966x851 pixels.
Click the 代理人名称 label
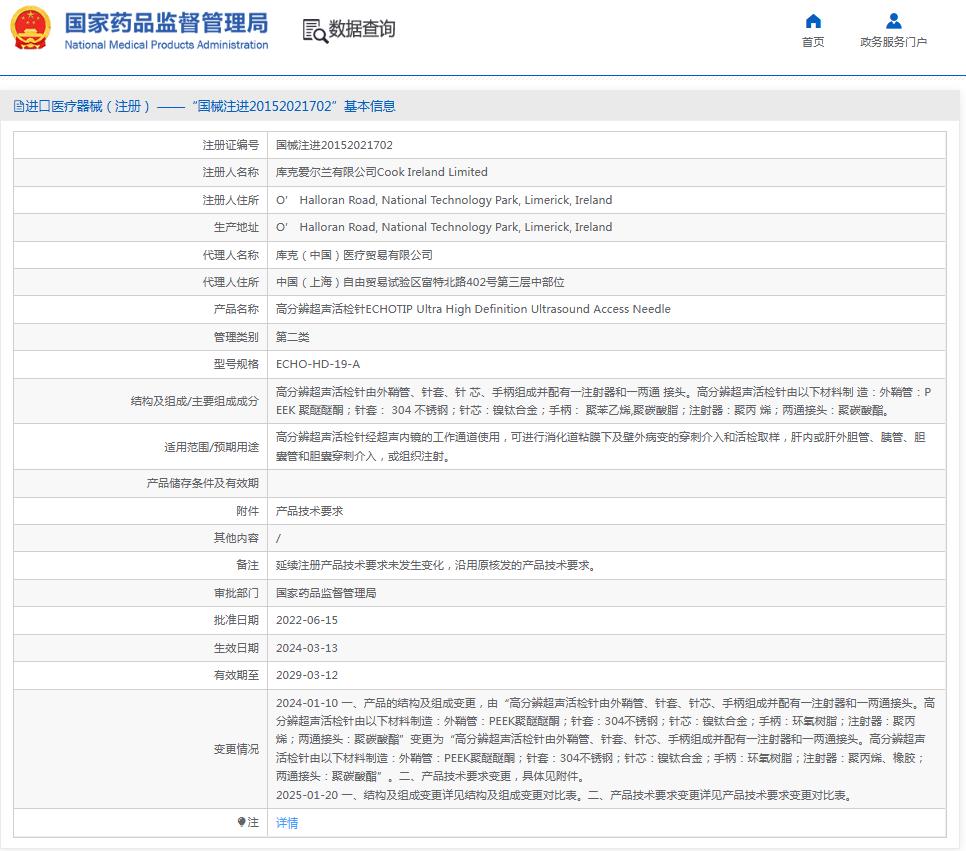tap(230, 254)
